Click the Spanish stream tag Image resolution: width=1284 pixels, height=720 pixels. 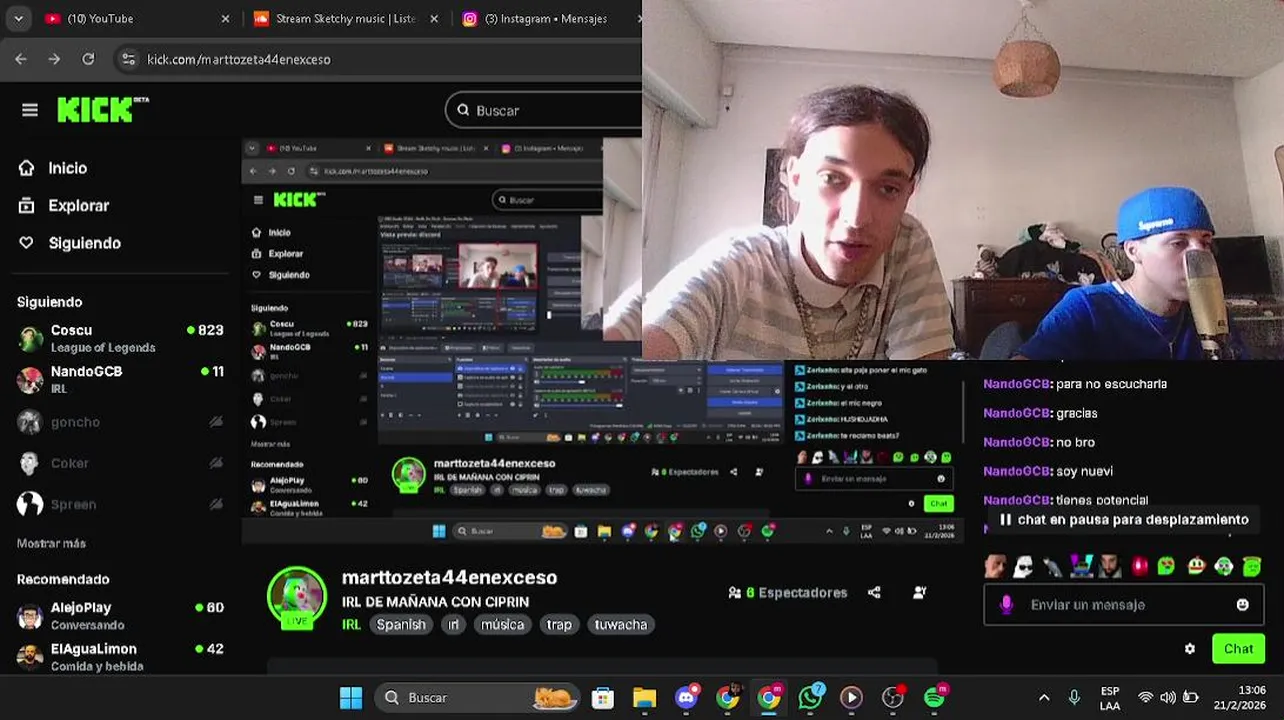point(401,624)
